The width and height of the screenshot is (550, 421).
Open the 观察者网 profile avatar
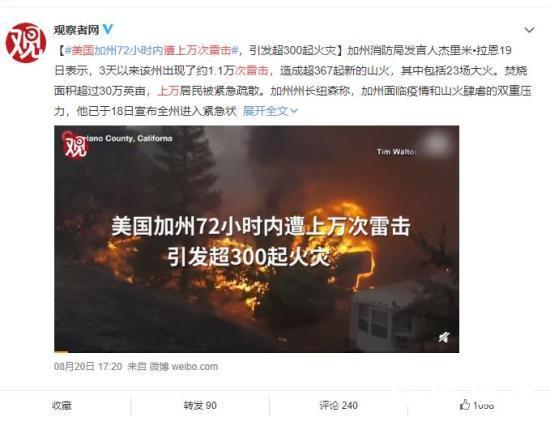pyautogui.click(x=26, y=43)
